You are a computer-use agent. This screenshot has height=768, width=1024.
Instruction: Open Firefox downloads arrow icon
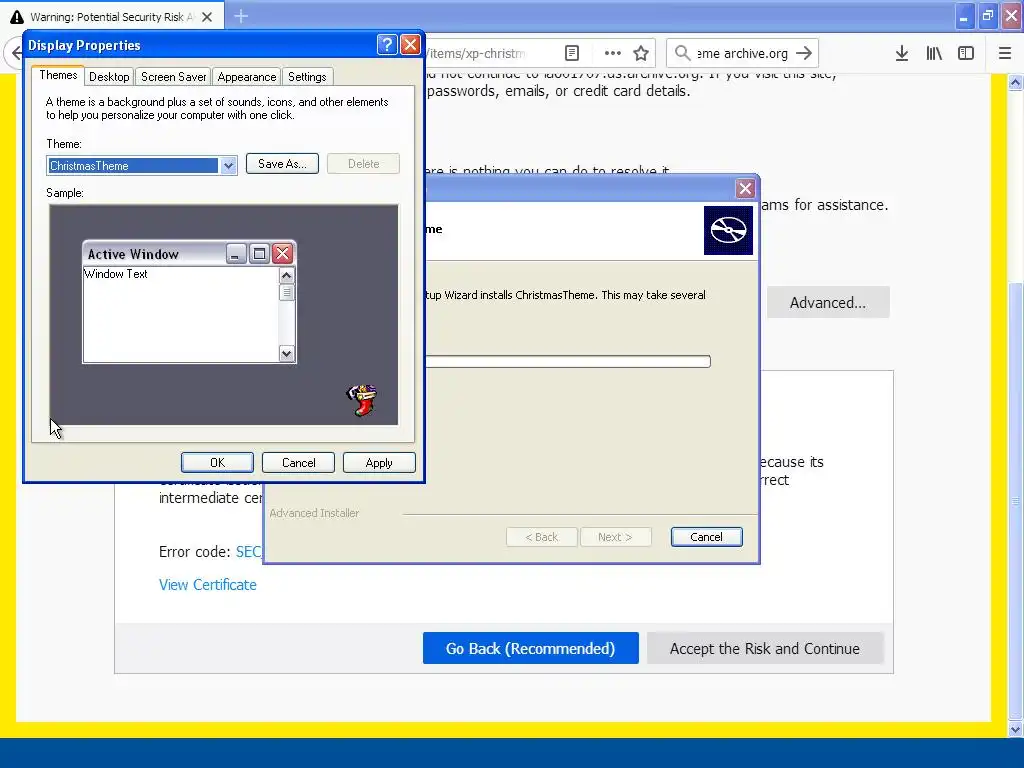901,53
